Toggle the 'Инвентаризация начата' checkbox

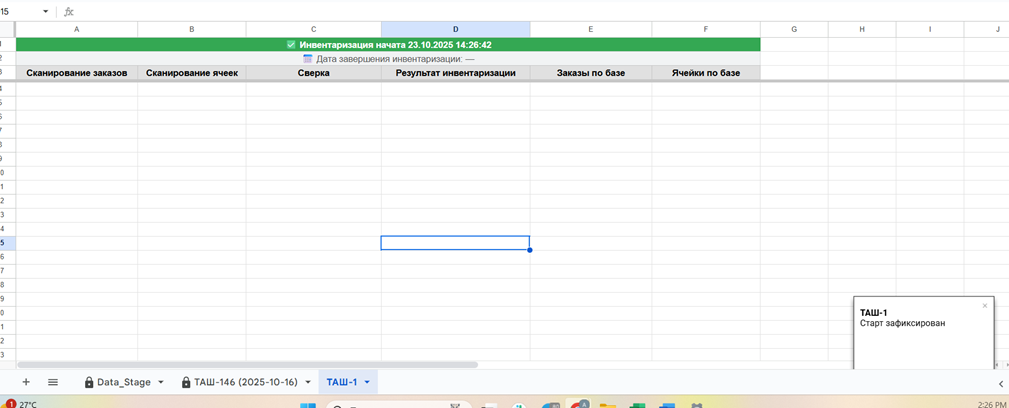coord(291,45)
